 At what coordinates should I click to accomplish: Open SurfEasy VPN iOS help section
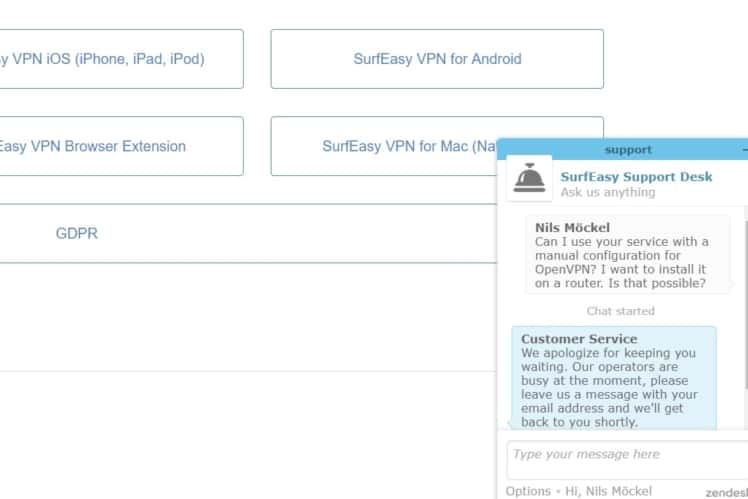[121, 59]
